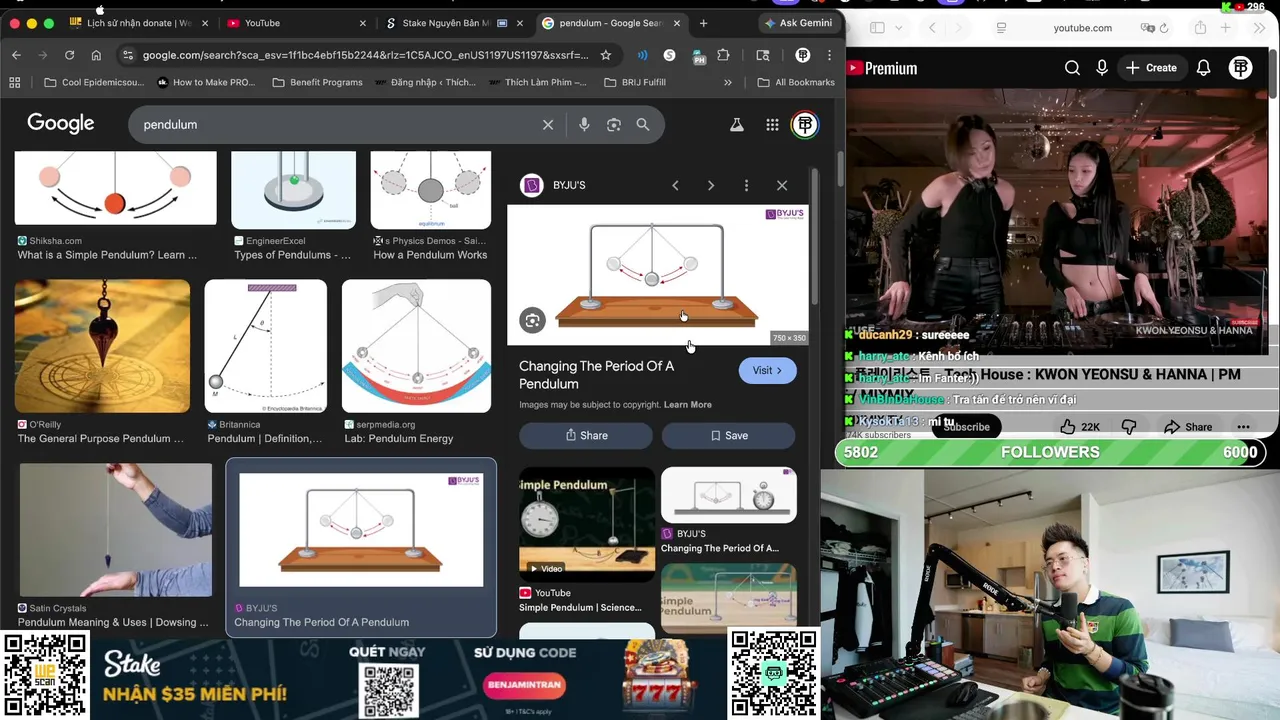Close the BYJU'S image preview panel
This screenshot has width=1280, height=720.
pyautogui.click(x=782, y=185)
